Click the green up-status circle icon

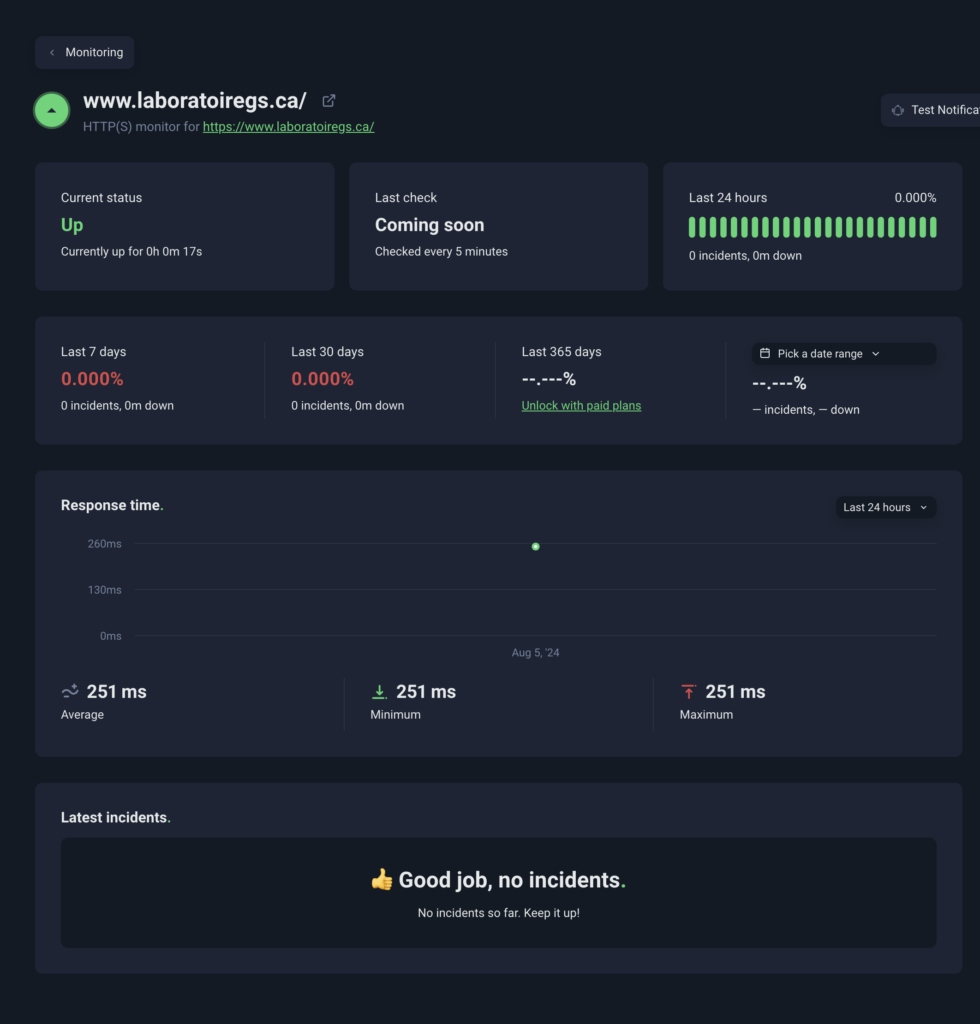(52, 110)
